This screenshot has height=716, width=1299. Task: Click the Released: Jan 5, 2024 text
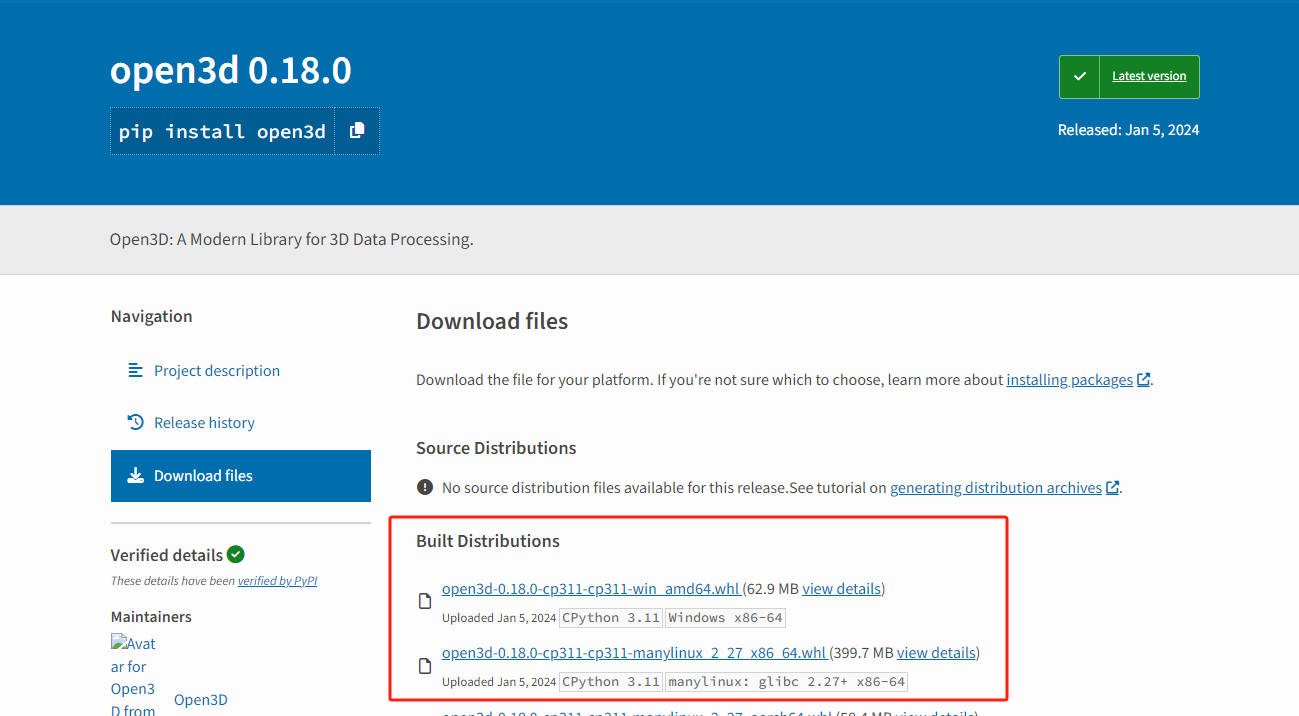click(1128, 130)
